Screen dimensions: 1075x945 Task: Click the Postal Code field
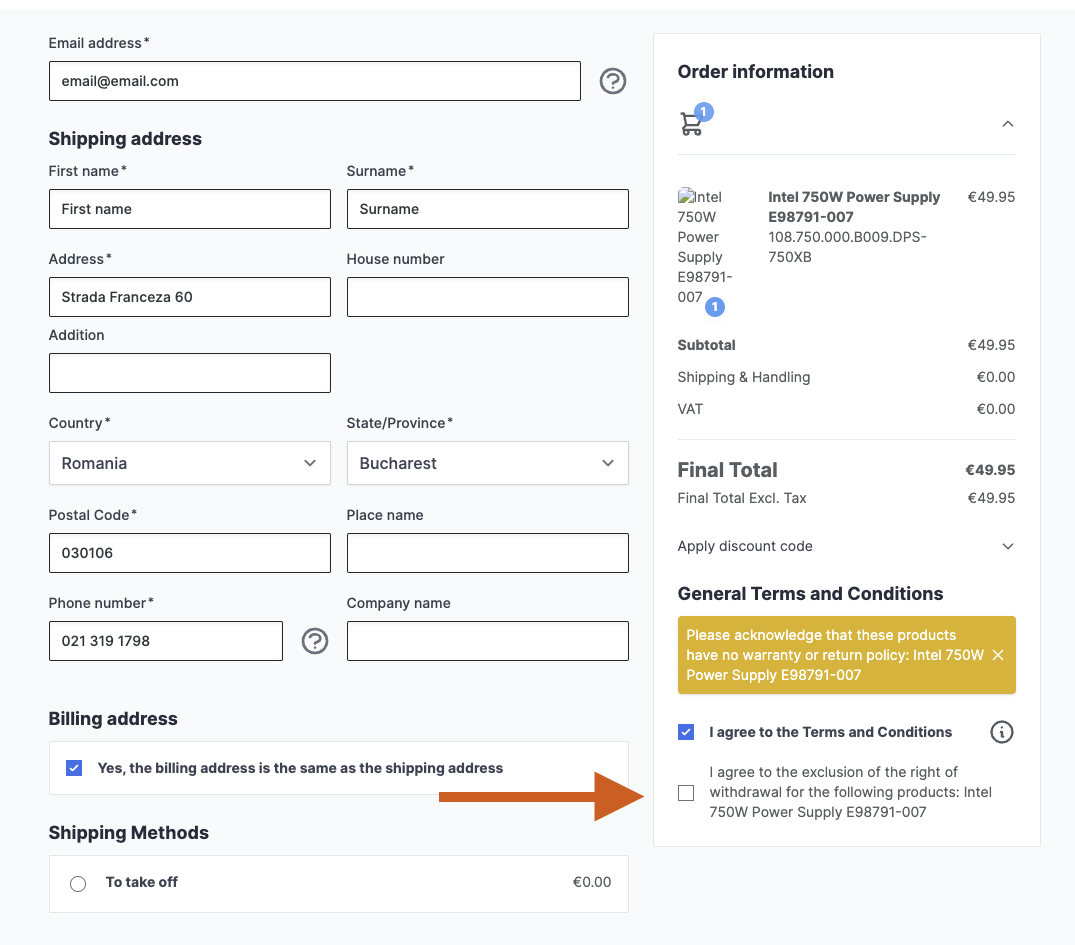point(189,553)
